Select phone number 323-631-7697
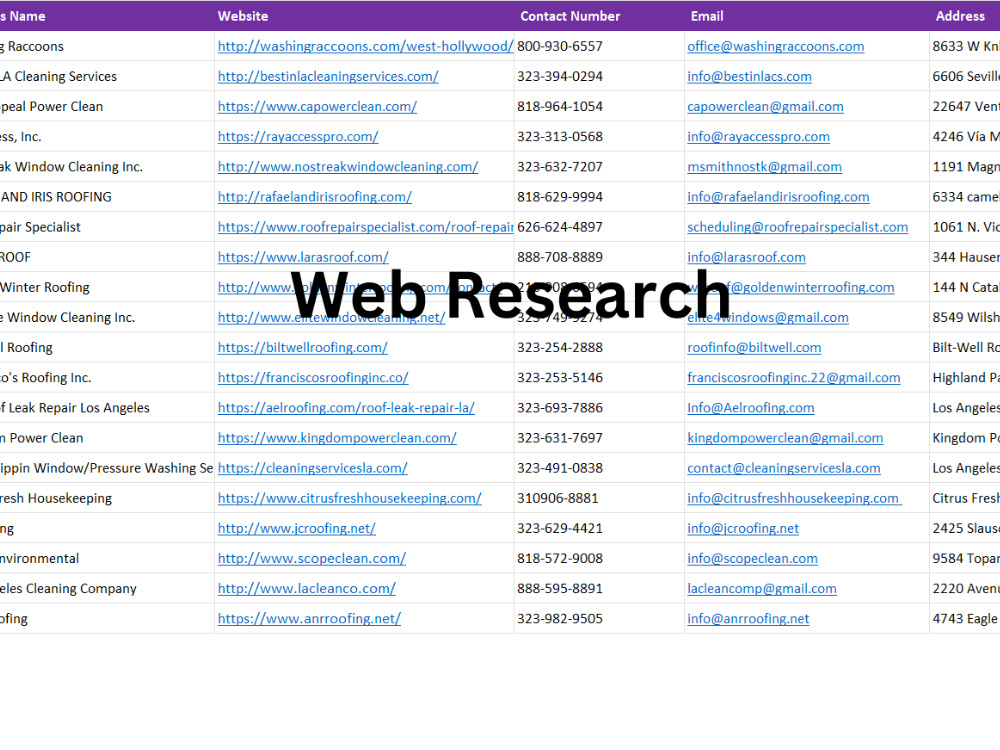The width and height of the screenshot is (1000, 750). [559, 438]
